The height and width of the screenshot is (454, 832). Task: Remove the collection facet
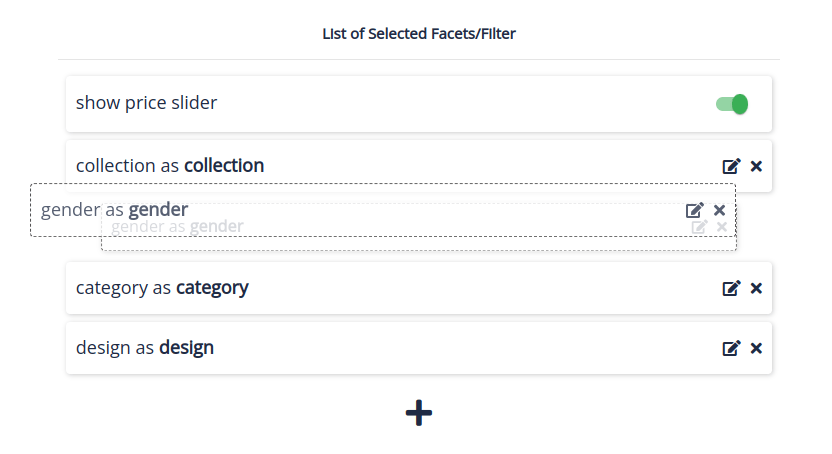(756, 166)
